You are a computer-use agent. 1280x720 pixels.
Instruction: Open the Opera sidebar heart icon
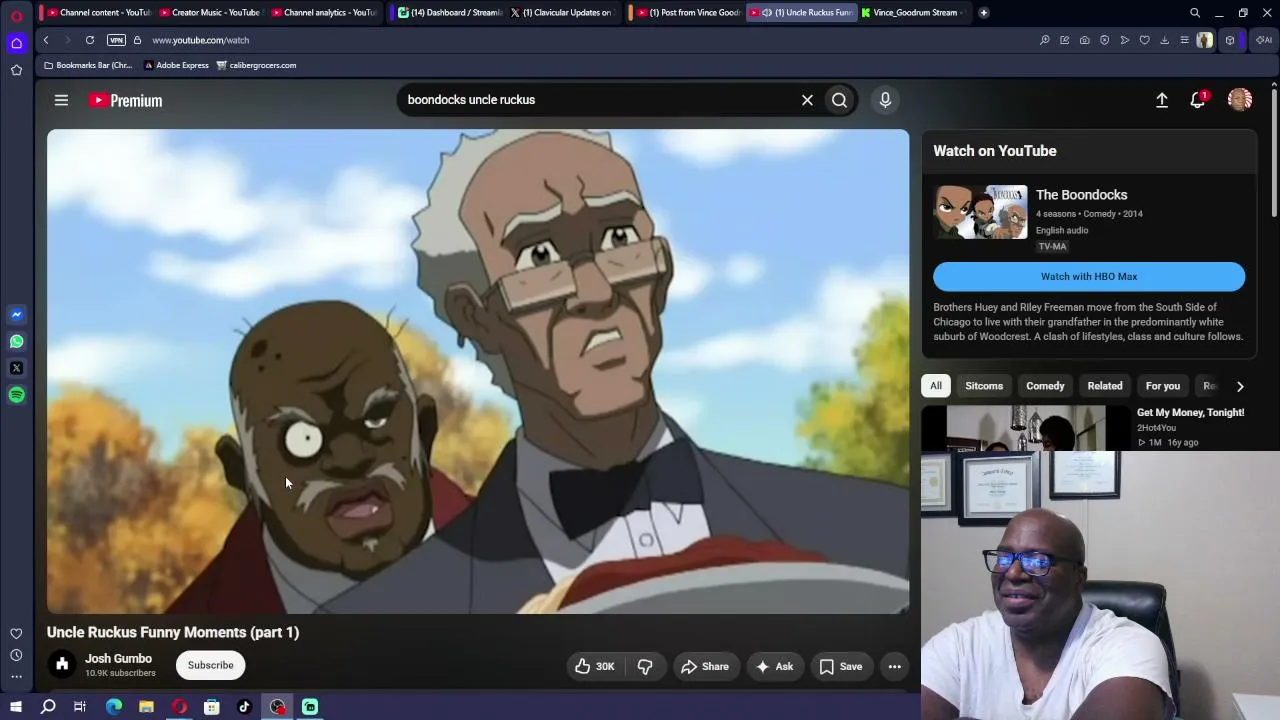[16, 634]
